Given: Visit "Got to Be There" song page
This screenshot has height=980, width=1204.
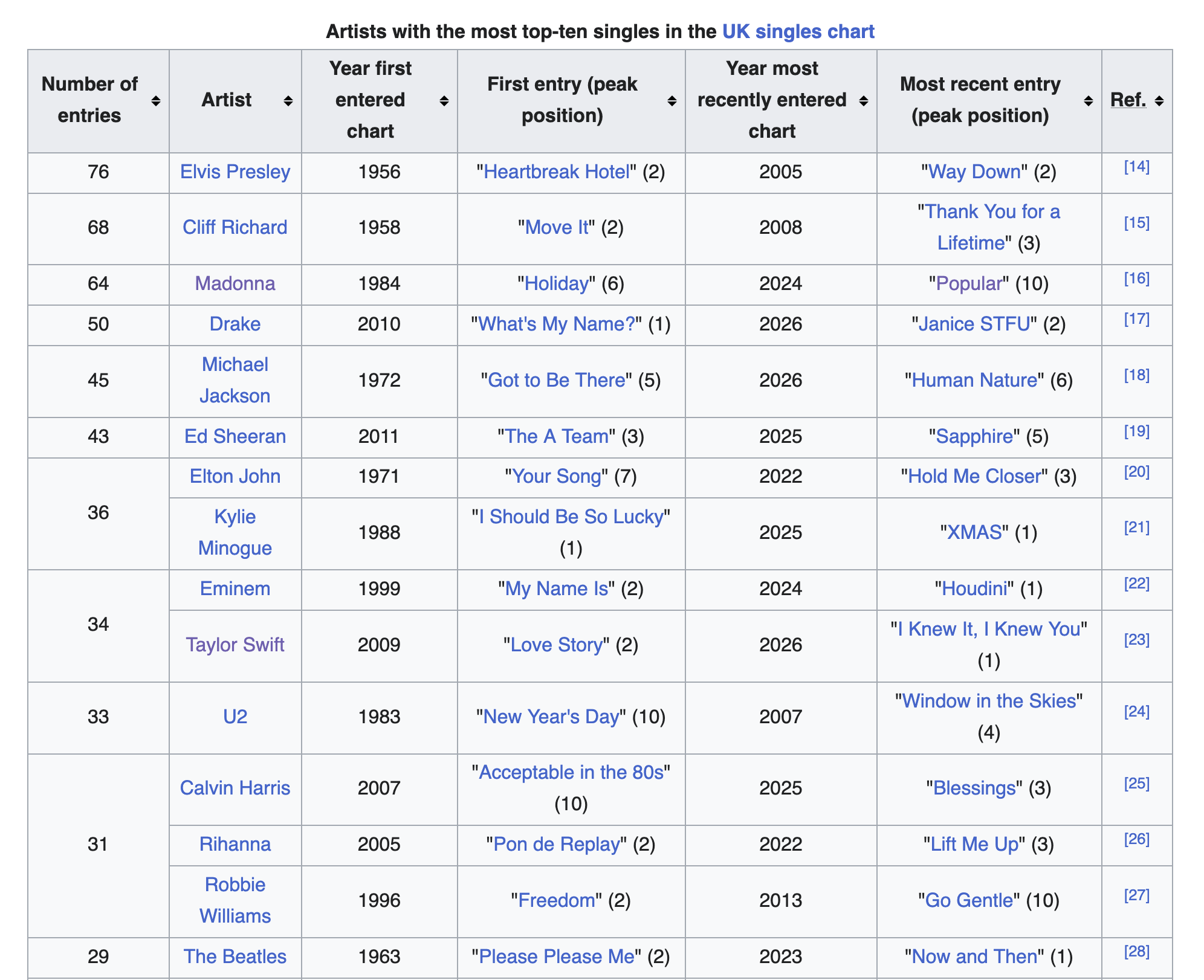Looking at the screenshot, I should [557, 381].
